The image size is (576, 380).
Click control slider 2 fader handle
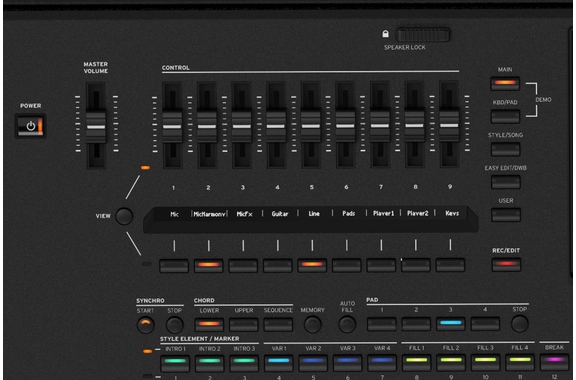point(207,126)
